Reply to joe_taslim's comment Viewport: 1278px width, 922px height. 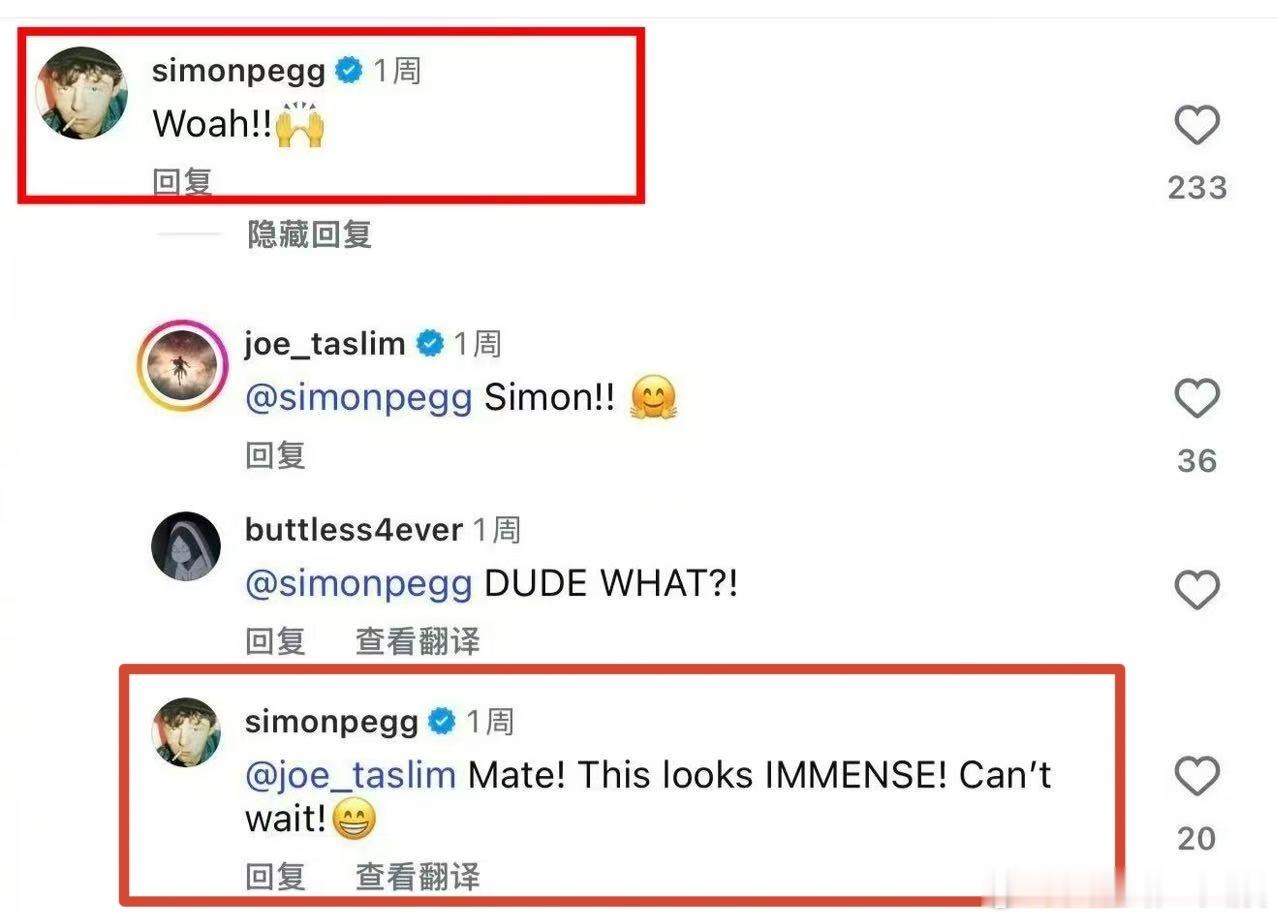(x=275, y=455)
